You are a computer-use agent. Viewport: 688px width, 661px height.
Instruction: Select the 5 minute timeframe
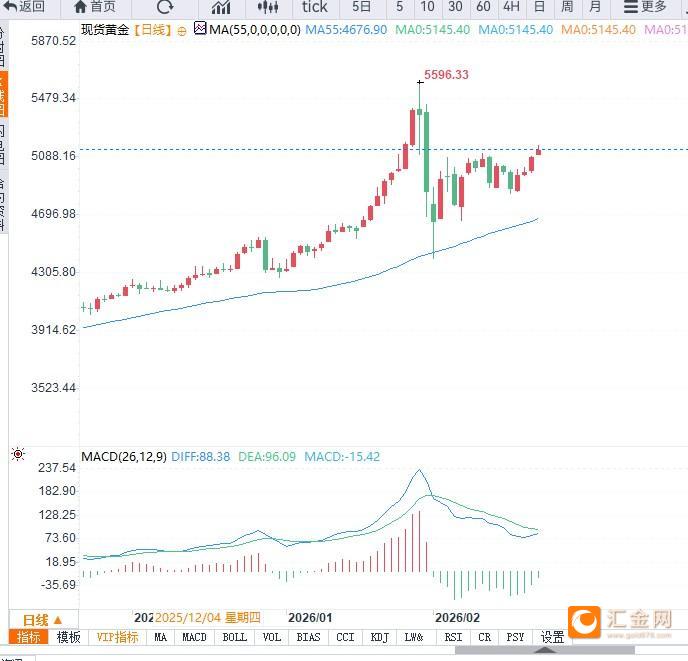coord(399,7)
